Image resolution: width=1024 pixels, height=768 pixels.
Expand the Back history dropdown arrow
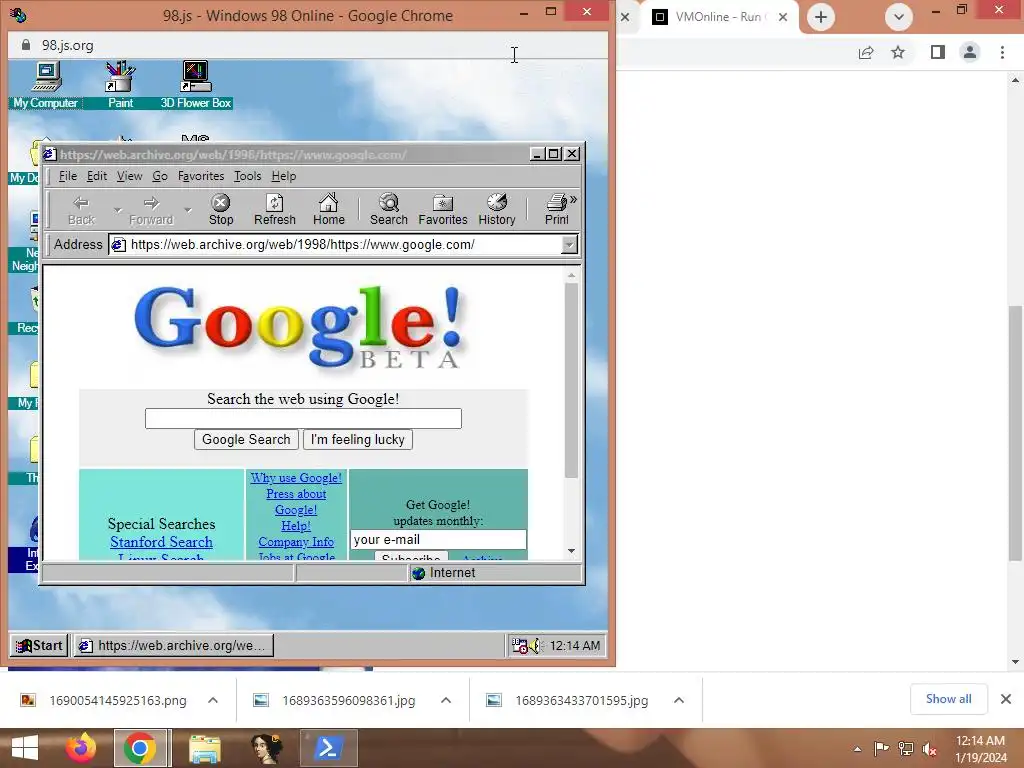(118, 210)
